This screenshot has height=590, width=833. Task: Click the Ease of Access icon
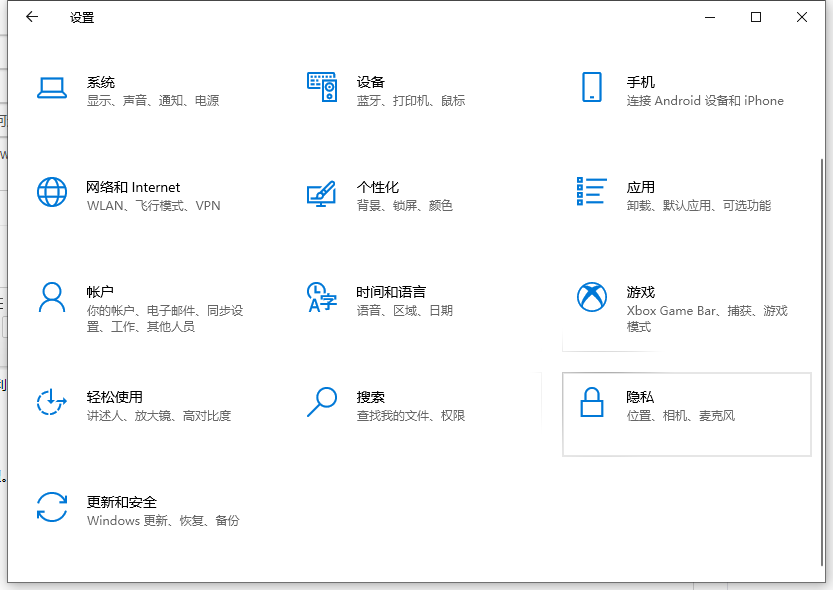tap(51, 402)
